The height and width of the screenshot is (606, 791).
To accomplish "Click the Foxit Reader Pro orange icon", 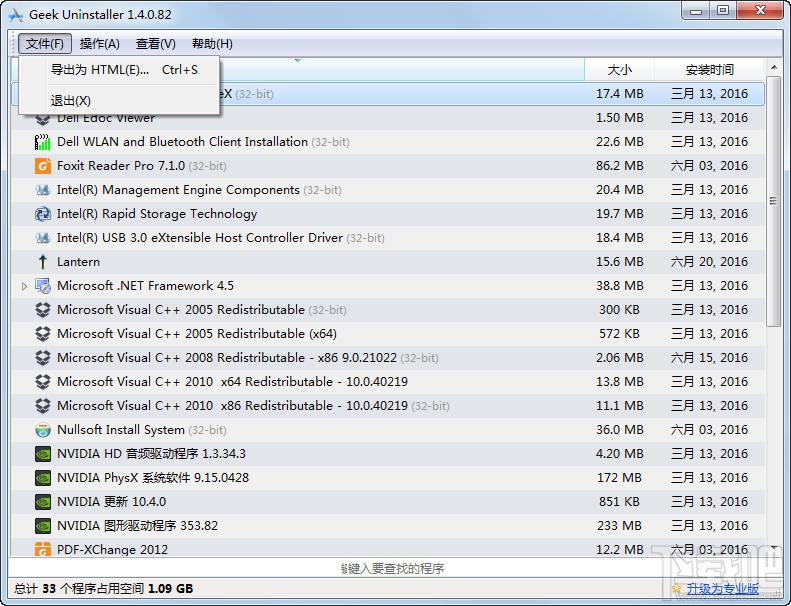I will click(x=43, y=166).
